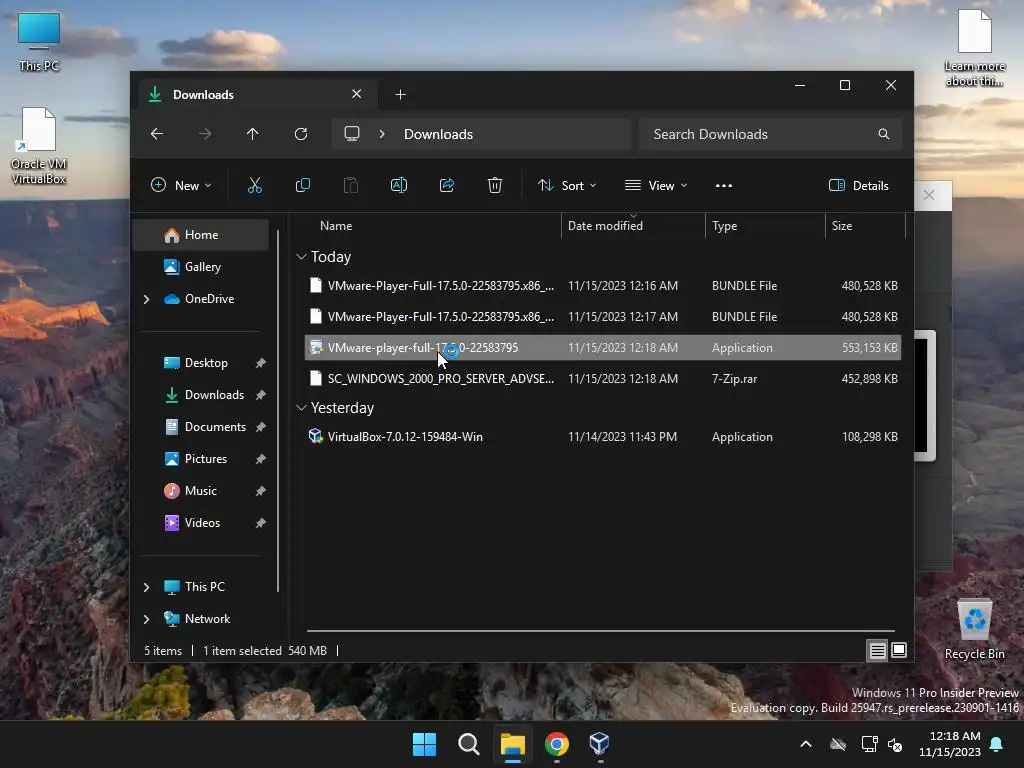
Task: Collapse the Yesterday group
Action: coord(301,408)
